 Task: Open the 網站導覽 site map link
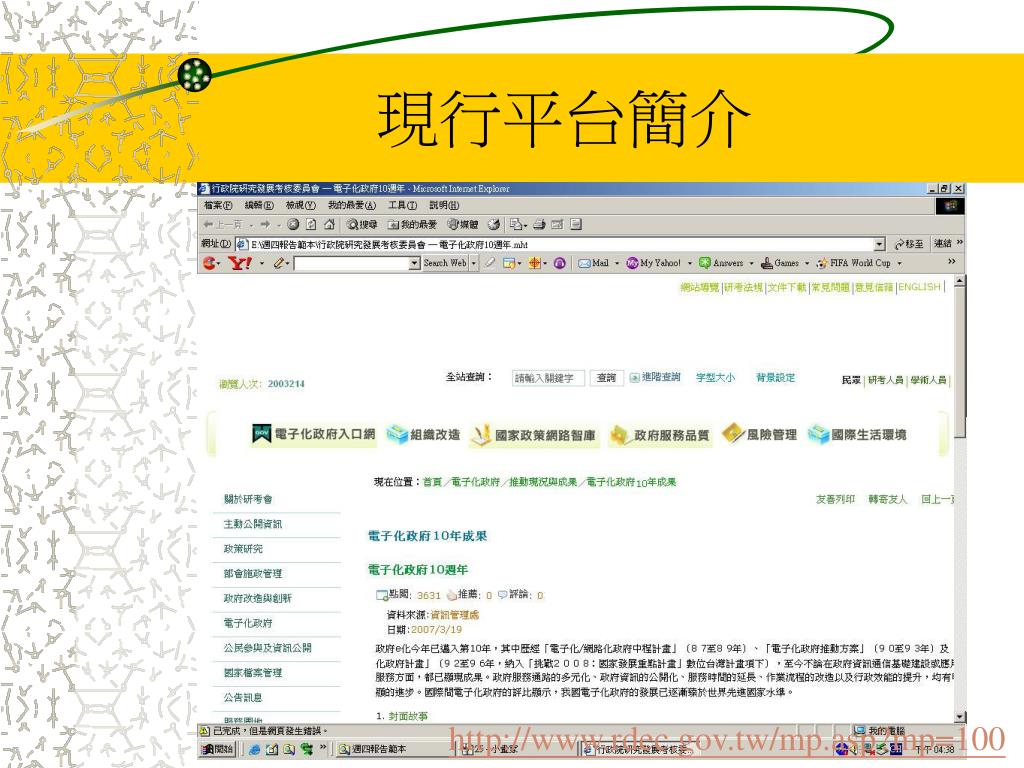(x=699, y=287)
